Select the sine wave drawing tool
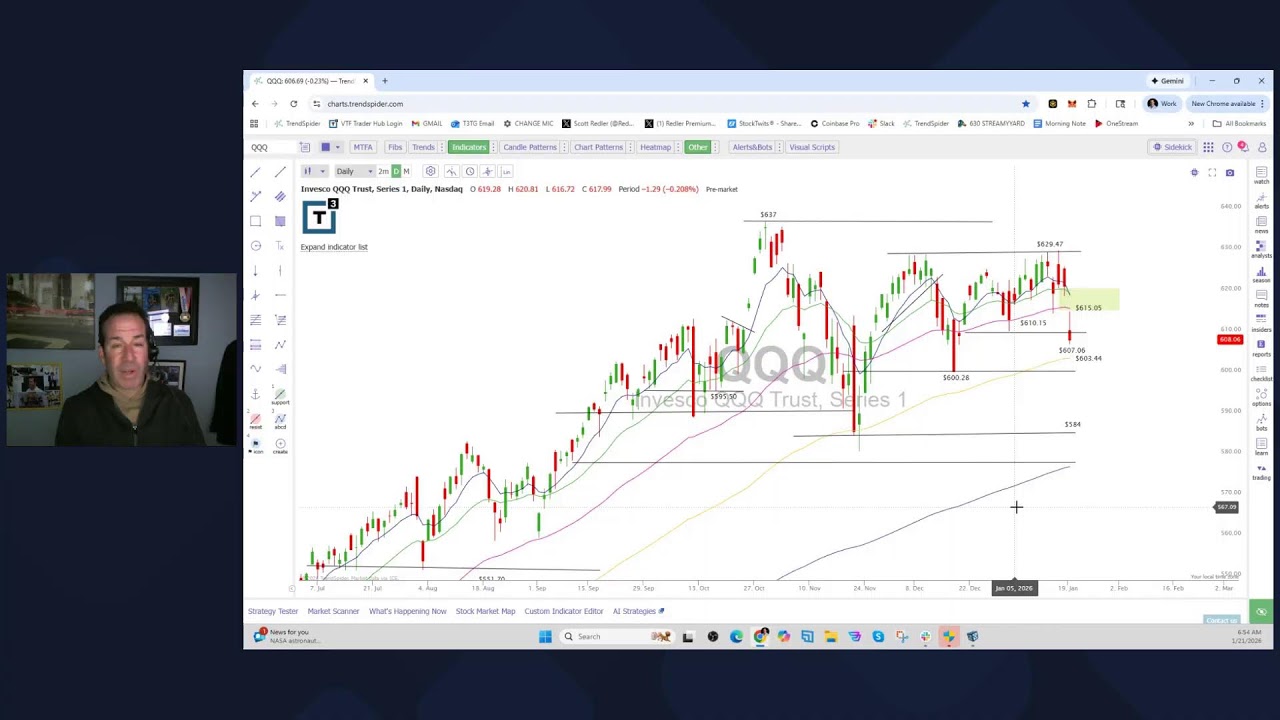Image resolution: width=1280 pixels, height=720 pixels. 255,369
